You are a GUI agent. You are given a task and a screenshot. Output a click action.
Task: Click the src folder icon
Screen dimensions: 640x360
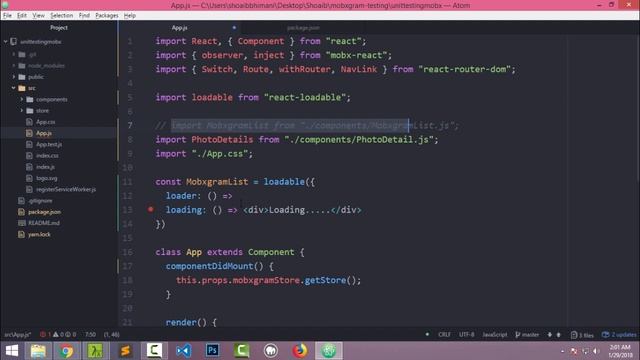point(22,88)
